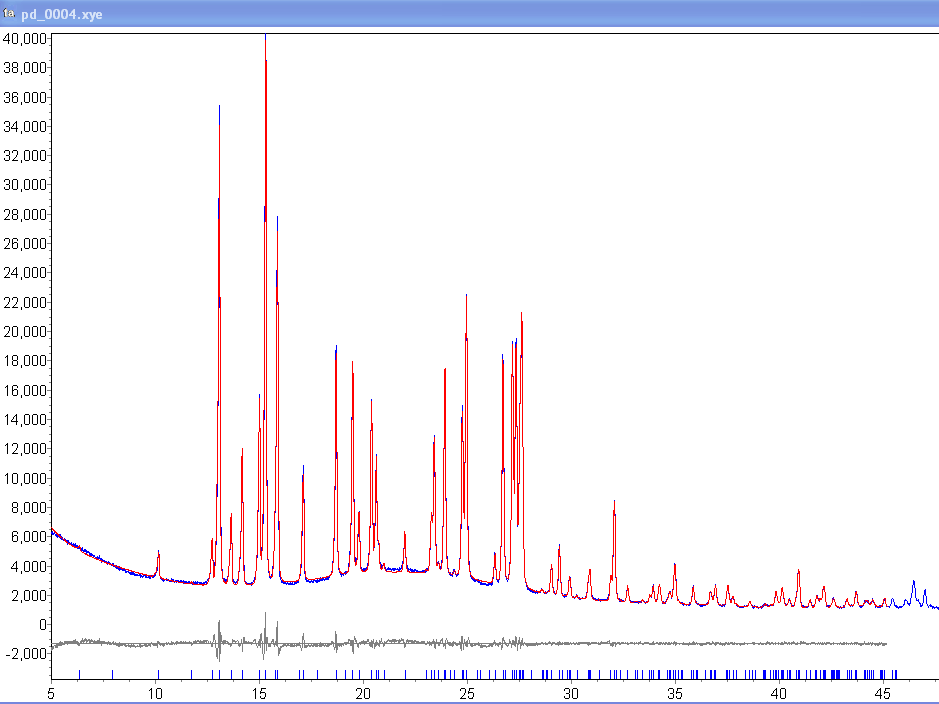Viewport: 939px width, 704px height.
Task: Click the 40,000 y-axis label
Action: click(x=25, y=39)
